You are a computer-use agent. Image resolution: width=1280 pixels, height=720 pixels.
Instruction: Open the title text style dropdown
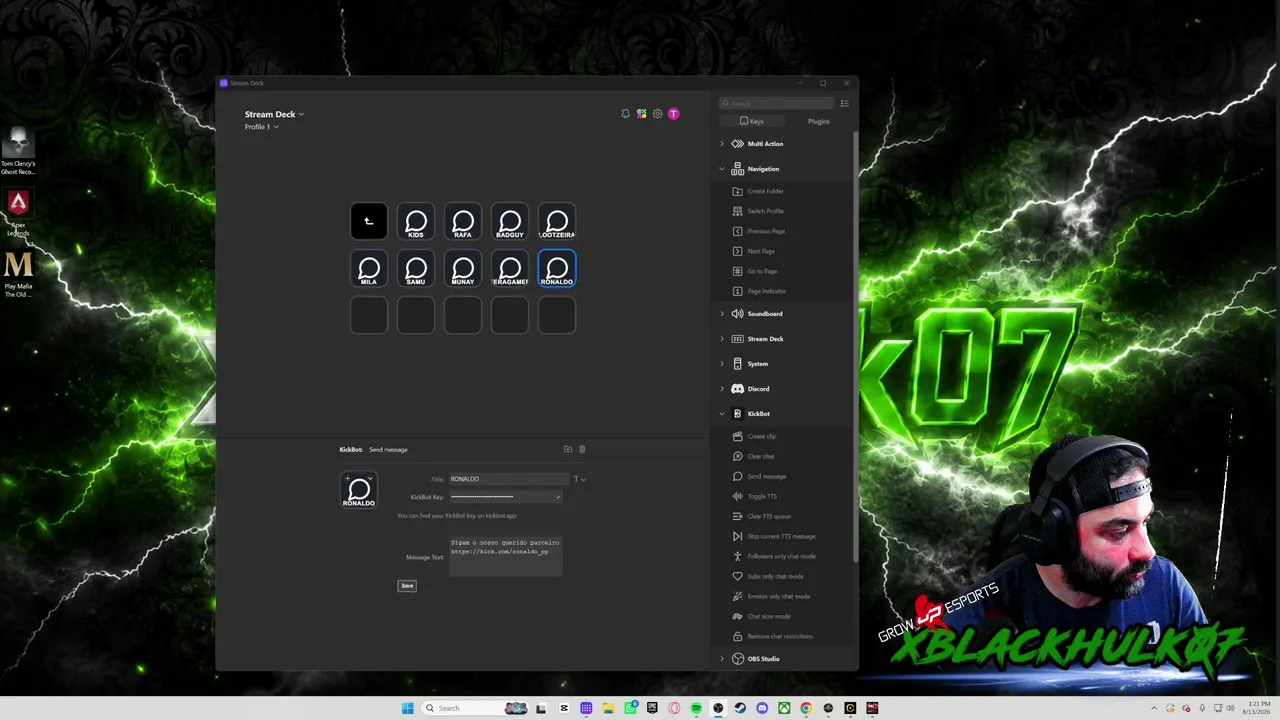(579, 479)
